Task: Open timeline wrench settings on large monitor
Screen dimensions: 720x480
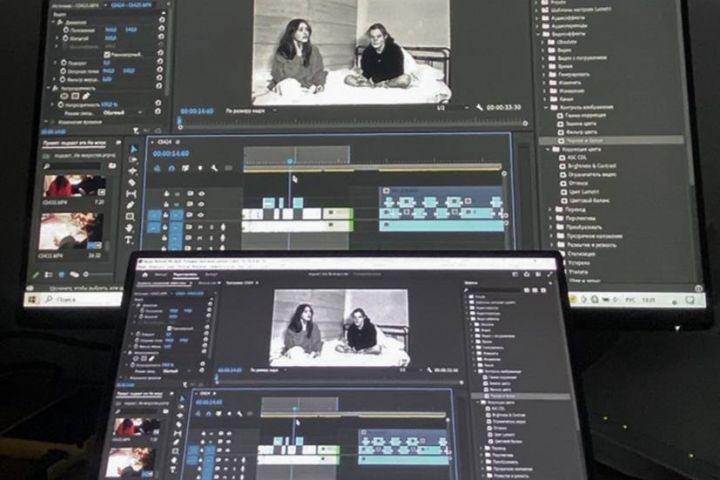Action: 214,169
